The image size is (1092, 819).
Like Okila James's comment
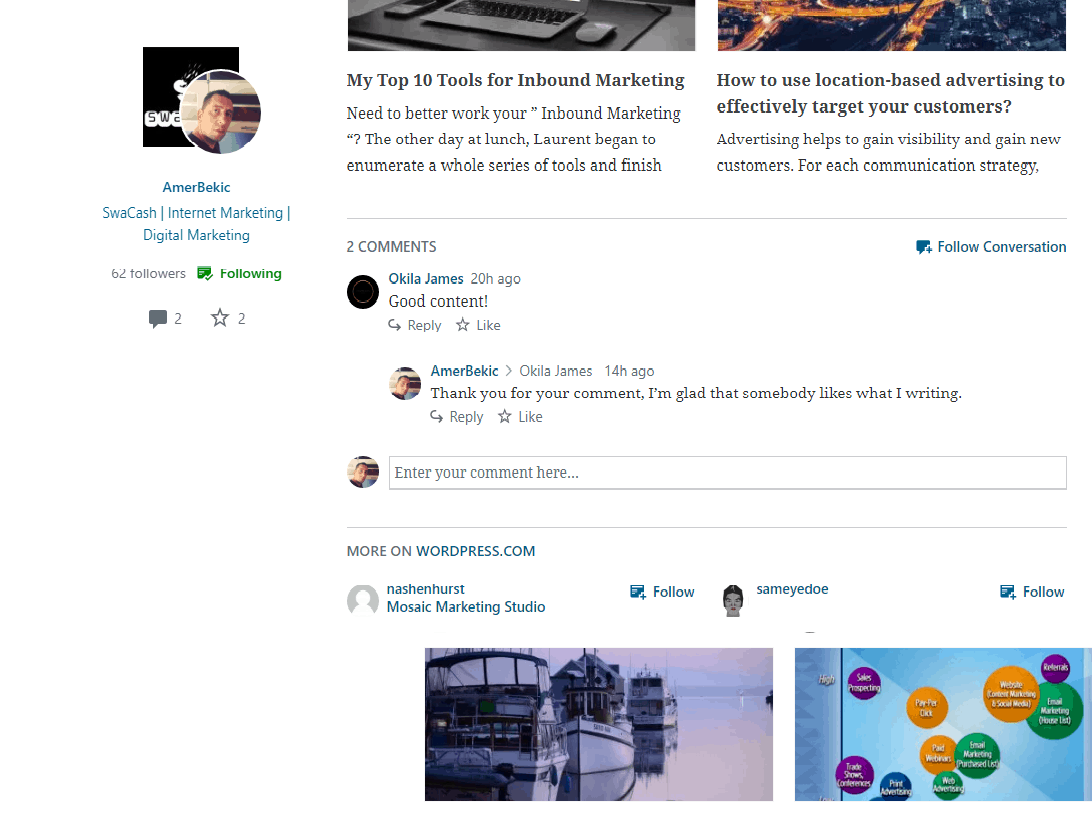click(x=478, y=325)
